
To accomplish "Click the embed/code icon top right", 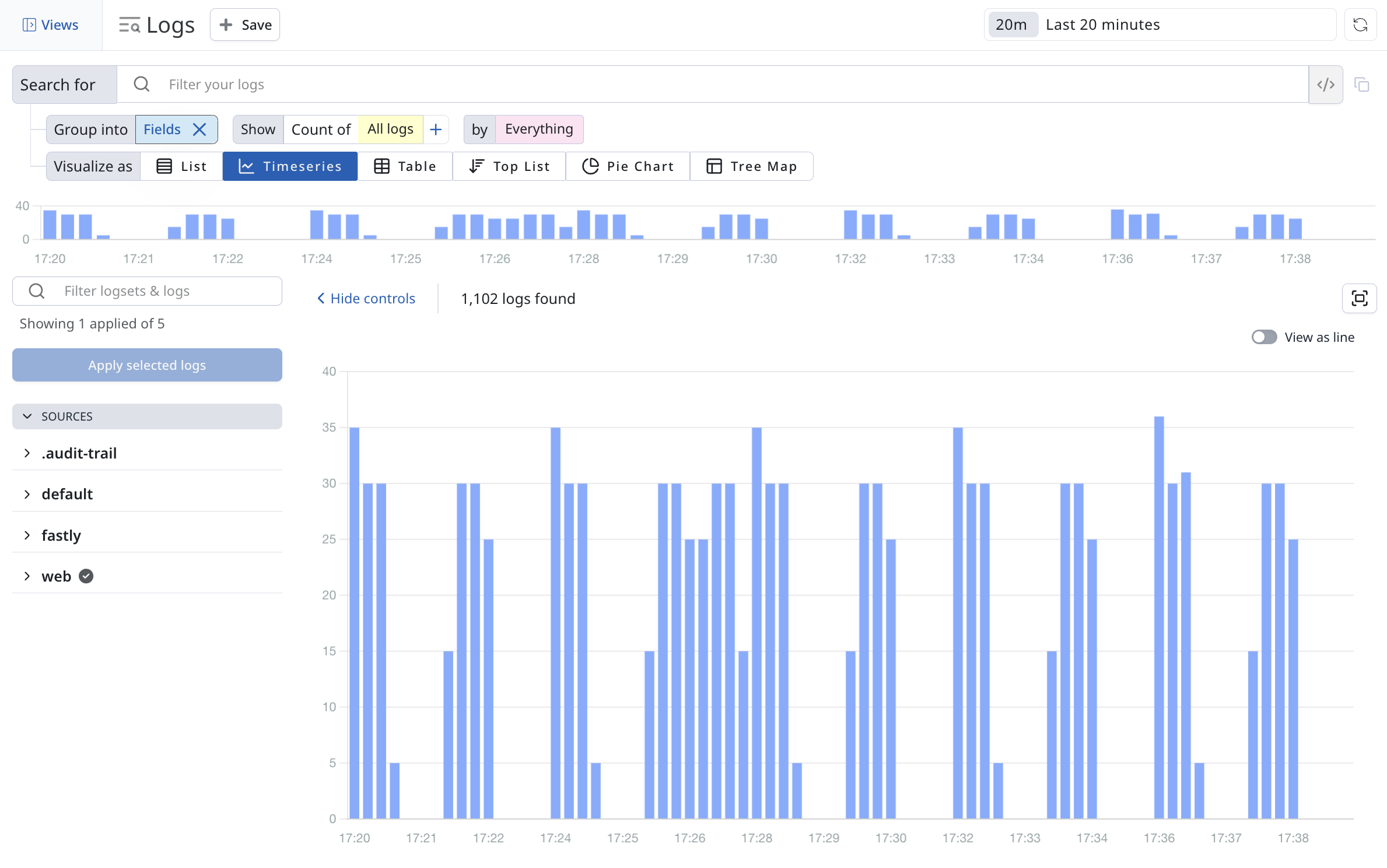I will click(x=1326, y=83).
